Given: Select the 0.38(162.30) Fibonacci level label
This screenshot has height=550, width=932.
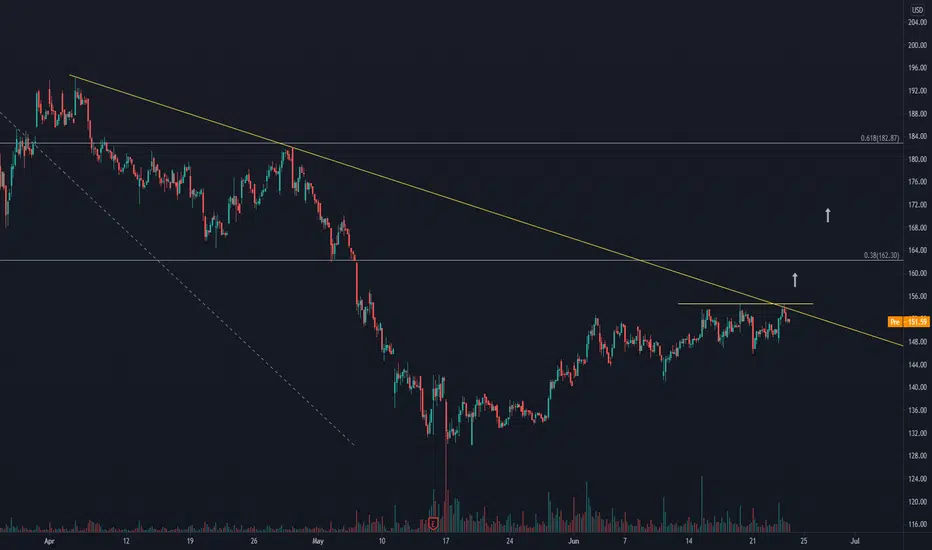Looking at the screenshot, I should pyautogui.click(x=881, y=255).
